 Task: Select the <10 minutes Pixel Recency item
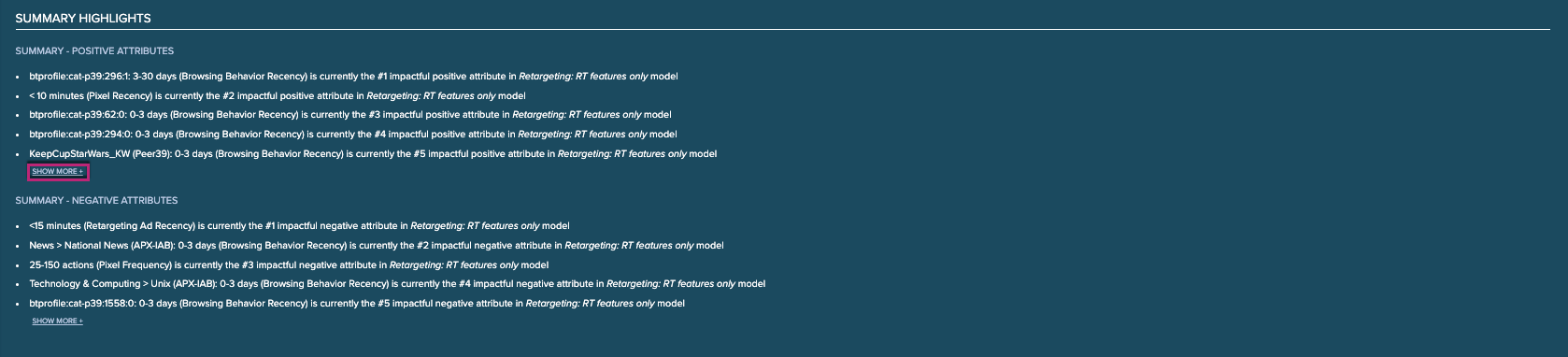(278, 95)
